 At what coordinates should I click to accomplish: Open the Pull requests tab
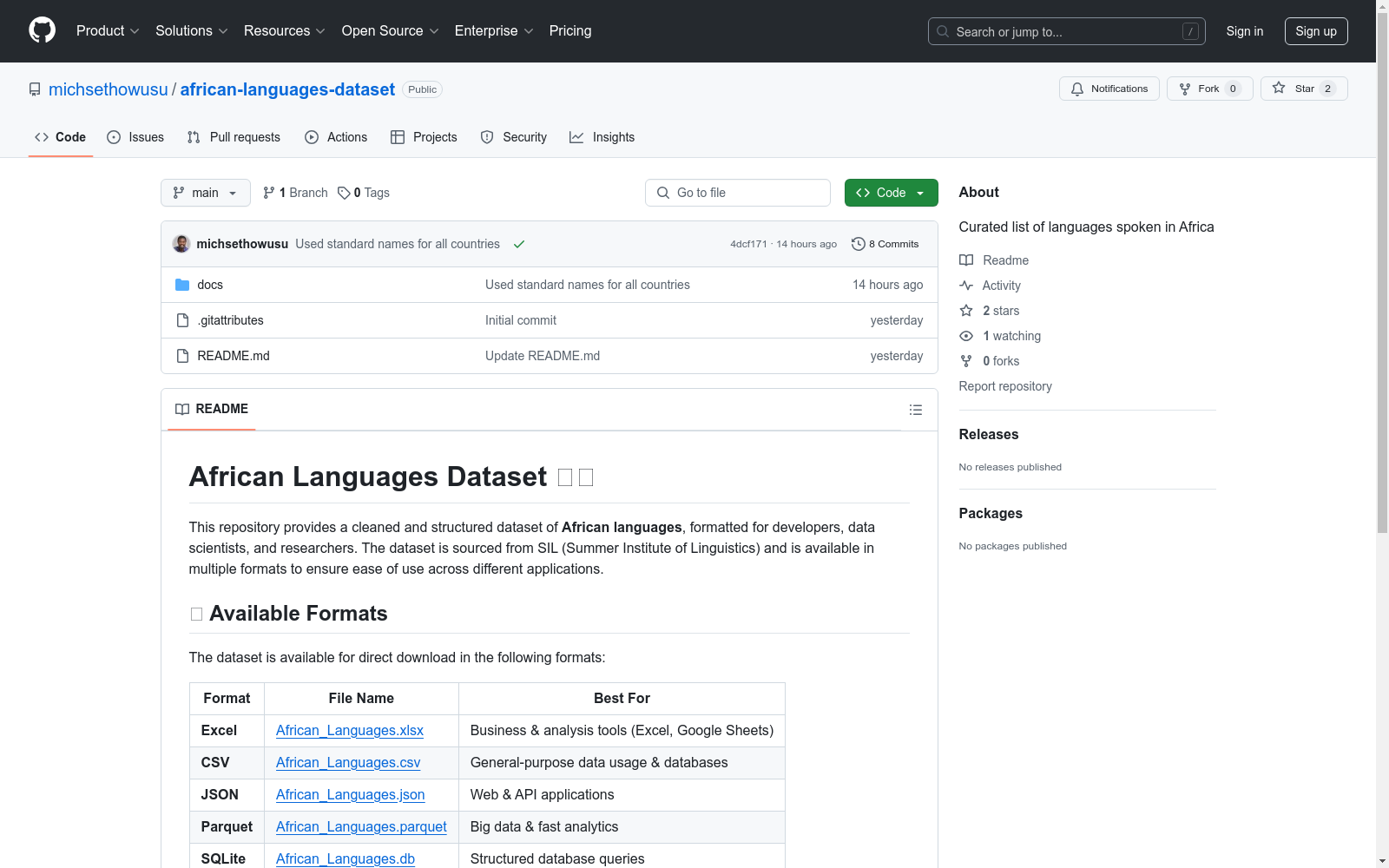click(x=234, y=137)
